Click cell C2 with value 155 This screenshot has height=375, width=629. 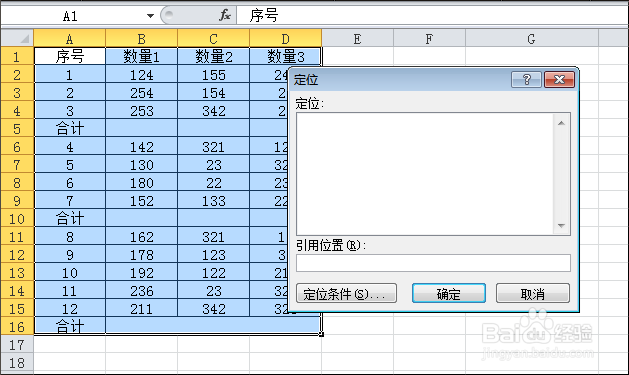[x=213, y=75]
